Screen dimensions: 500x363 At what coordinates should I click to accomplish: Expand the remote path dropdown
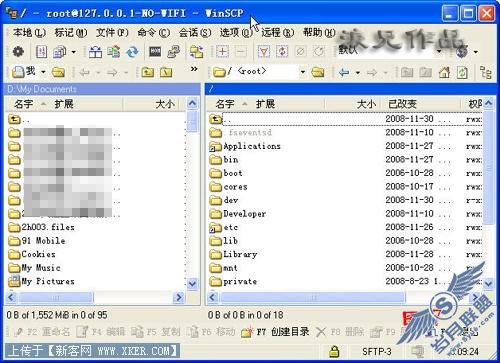(x=303, y=72)
